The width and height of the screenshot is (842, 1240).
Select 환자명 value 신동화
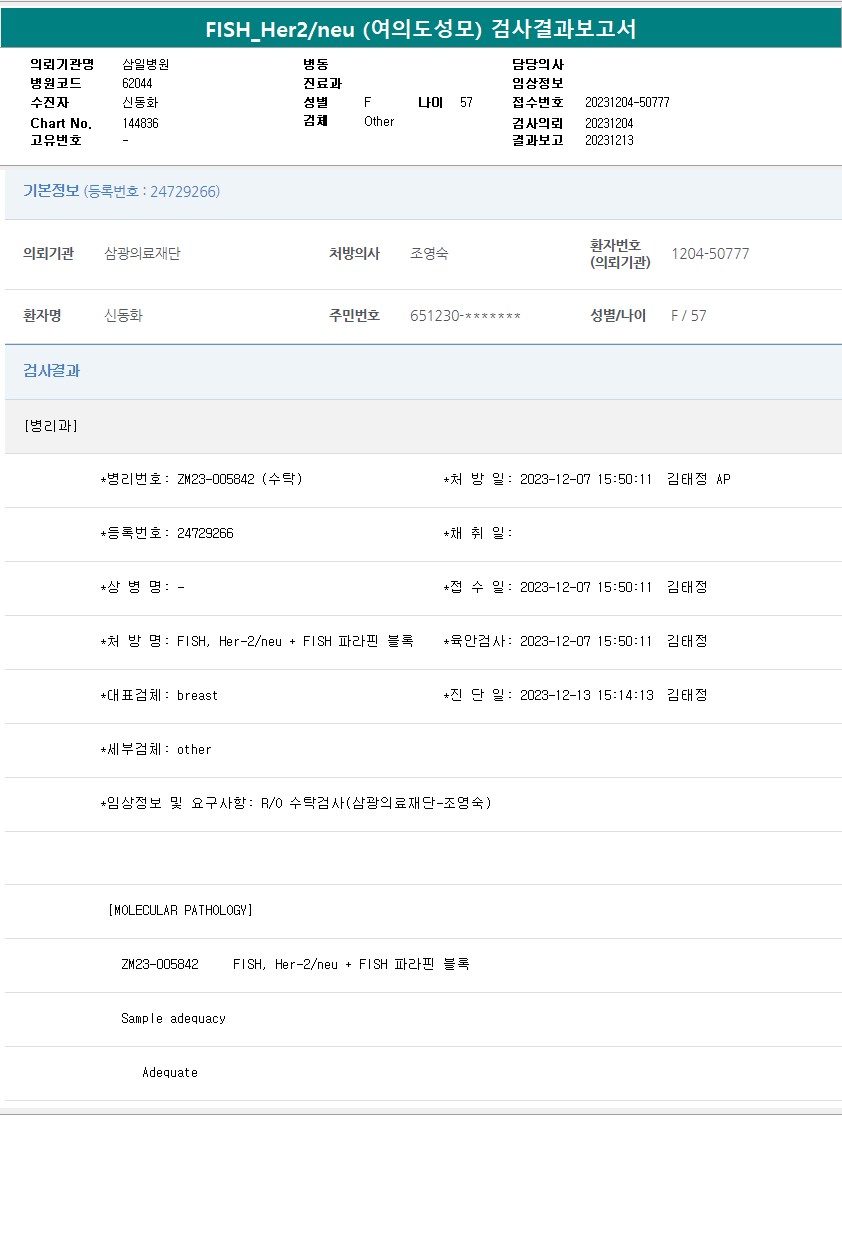coord(123,316)
